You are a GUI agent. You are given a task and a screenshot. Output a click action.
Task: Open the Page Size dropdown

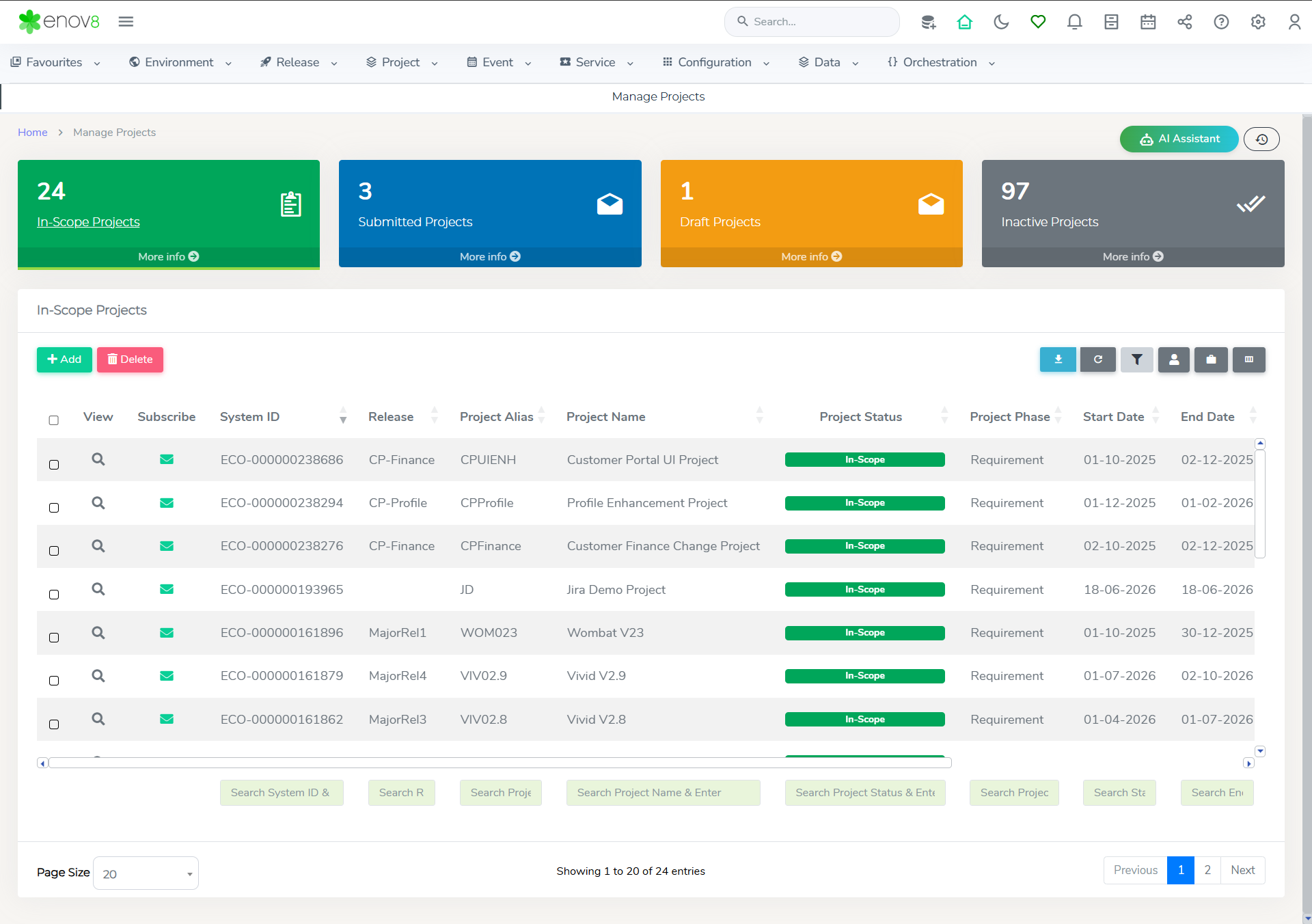(x=146, y=873)
